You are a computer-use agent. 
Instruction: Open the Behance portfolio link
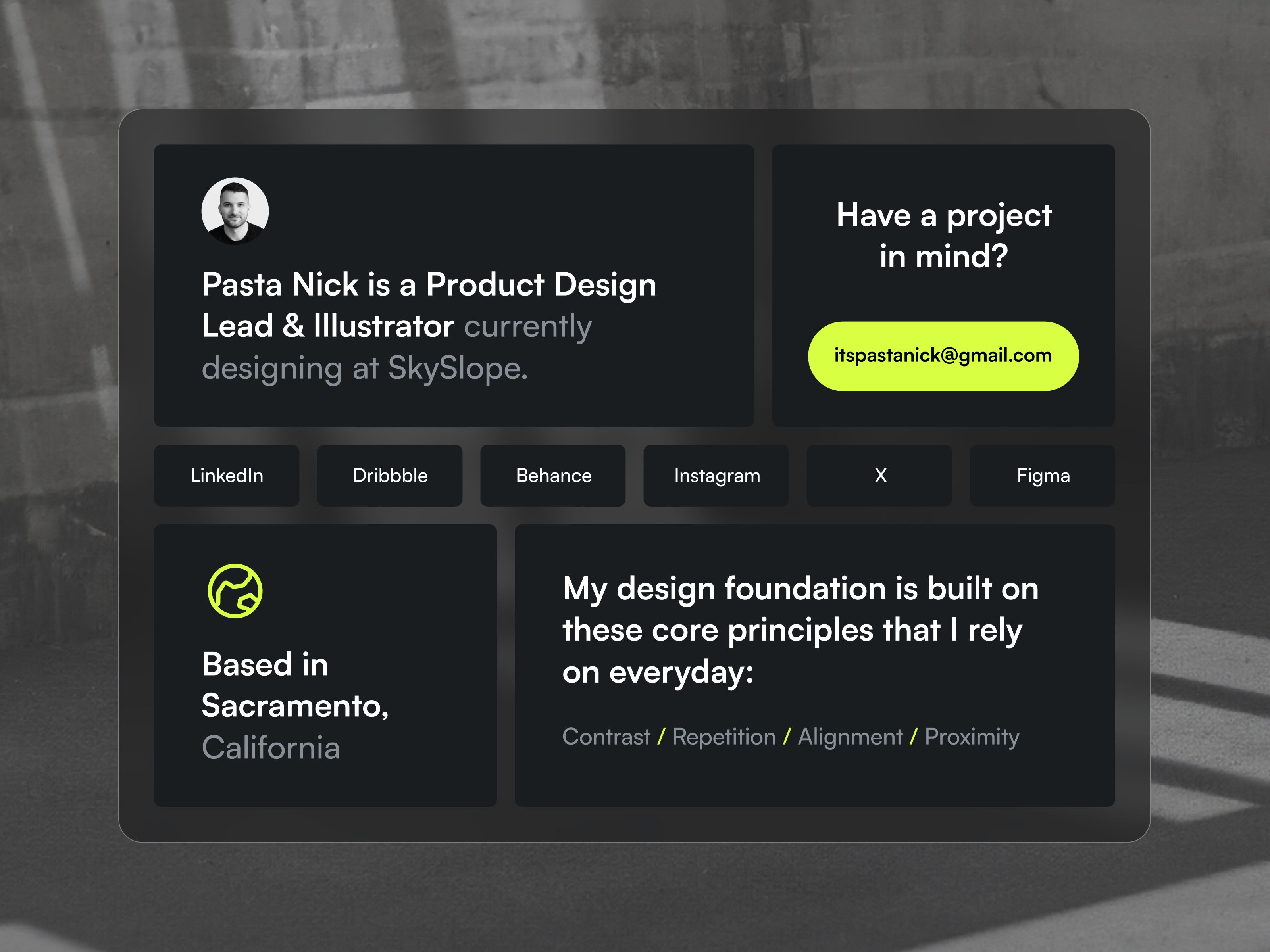[553, 476]
